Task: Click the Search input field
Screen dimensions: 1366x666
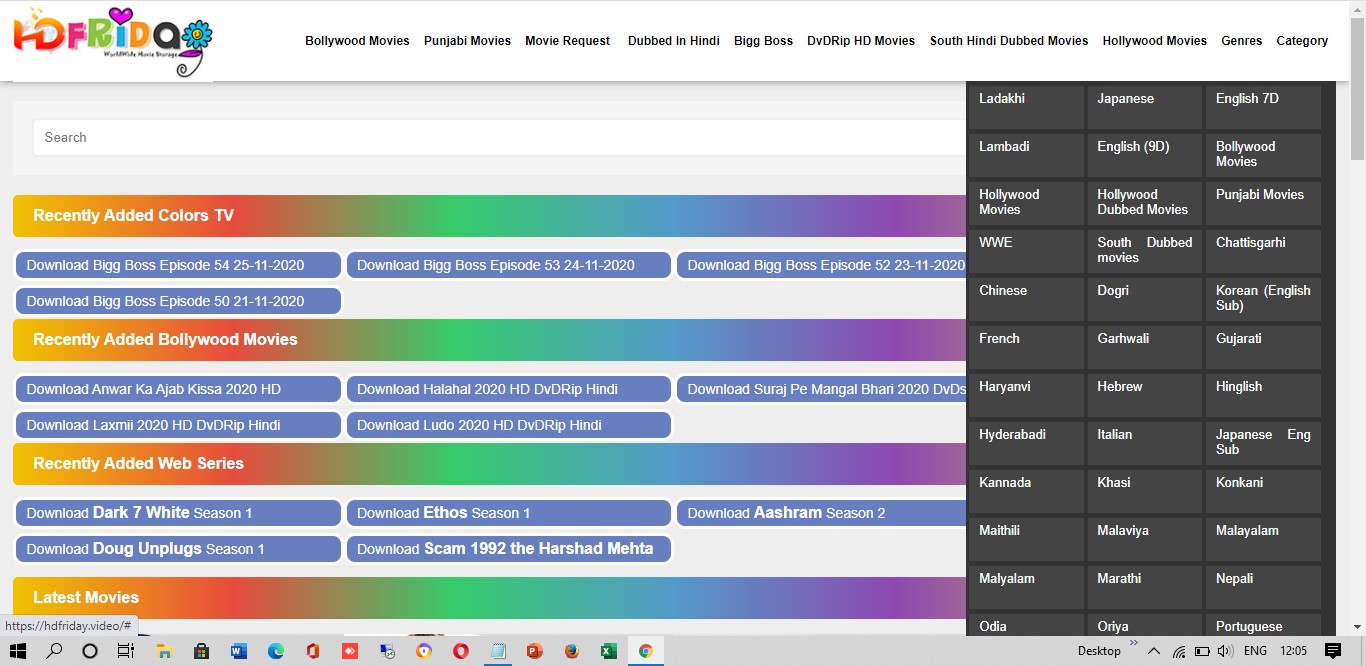Action: click(499, 137)
